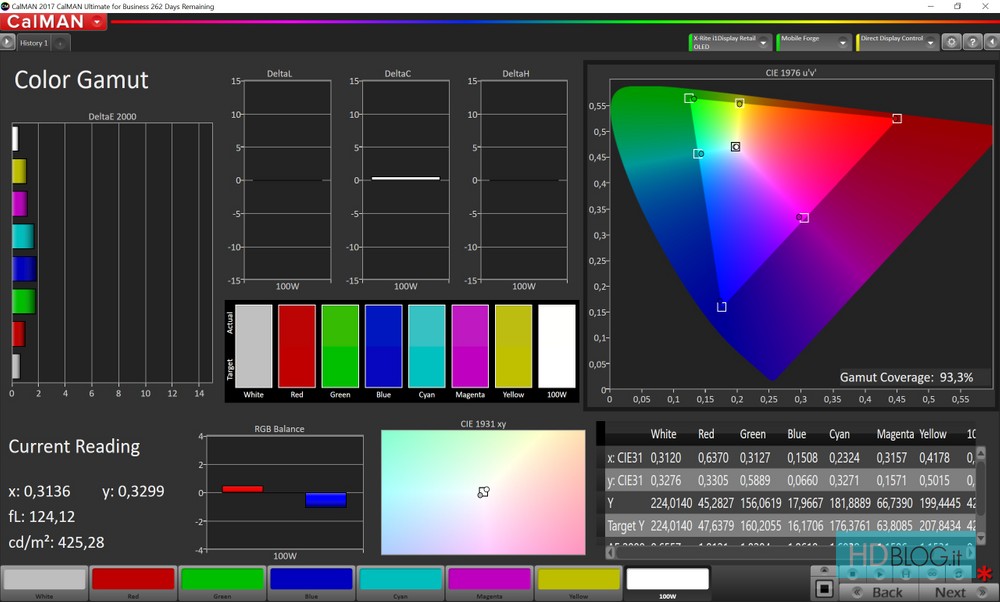The image size is (1000, 602).
Task: Click the Target Y row label
Action: point(626,526)
